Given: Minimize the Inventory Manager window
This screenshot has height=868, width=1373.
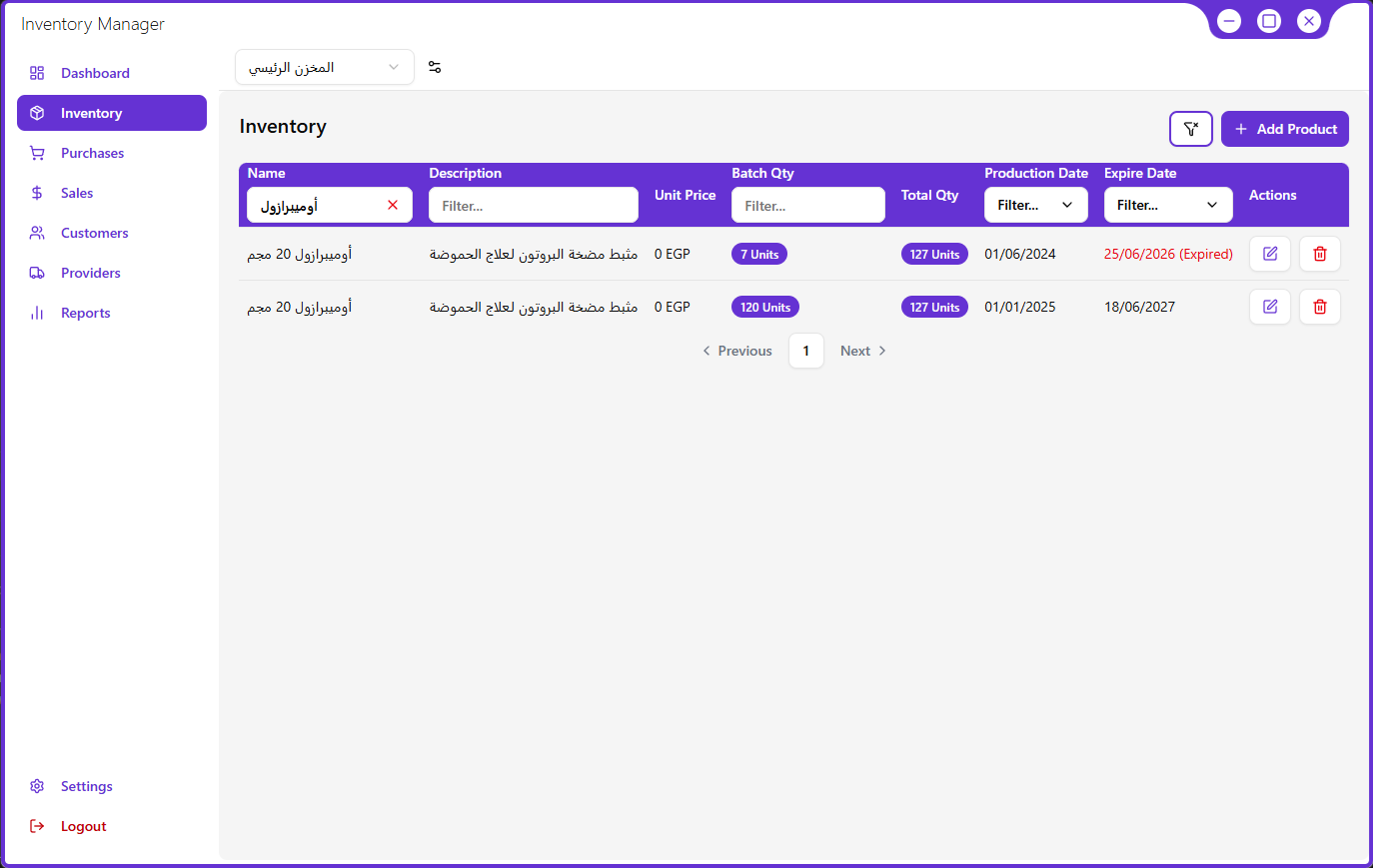Looking at the screenshot, I should [1229, 21].
